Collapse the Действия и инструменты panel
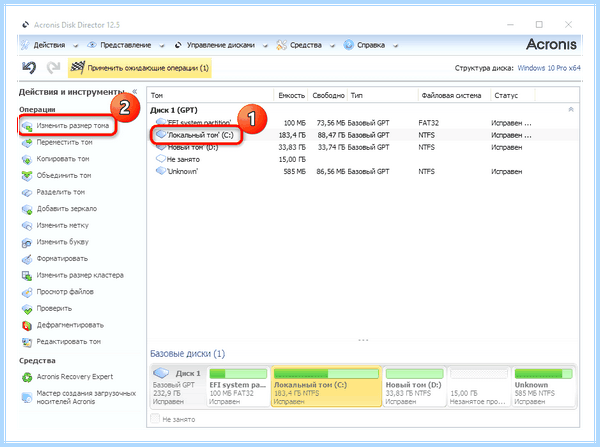This screenshot has width=600, height=447. point(135,91)
